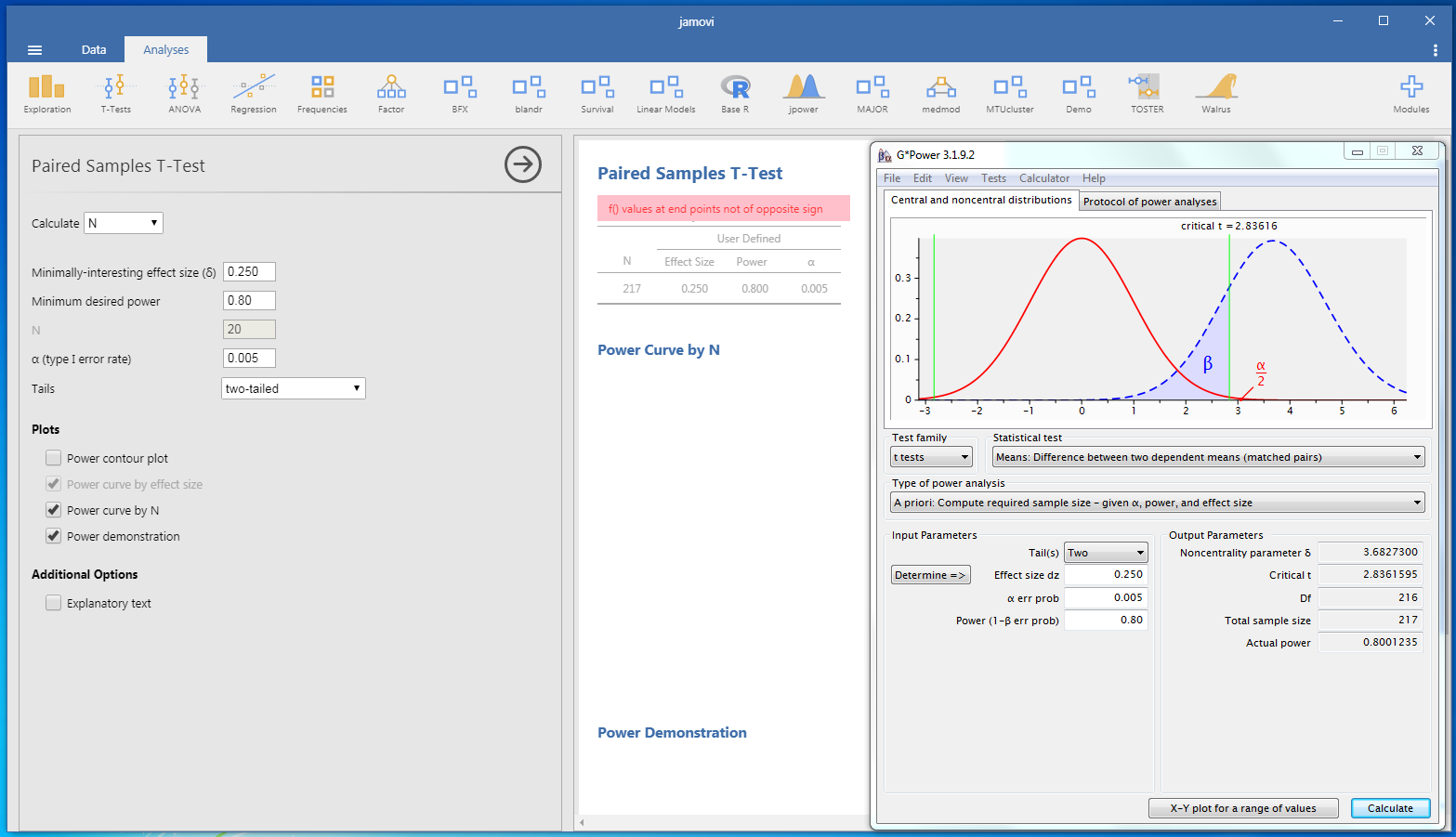Click the Minimally-interesting effect size field

point(249,272)
